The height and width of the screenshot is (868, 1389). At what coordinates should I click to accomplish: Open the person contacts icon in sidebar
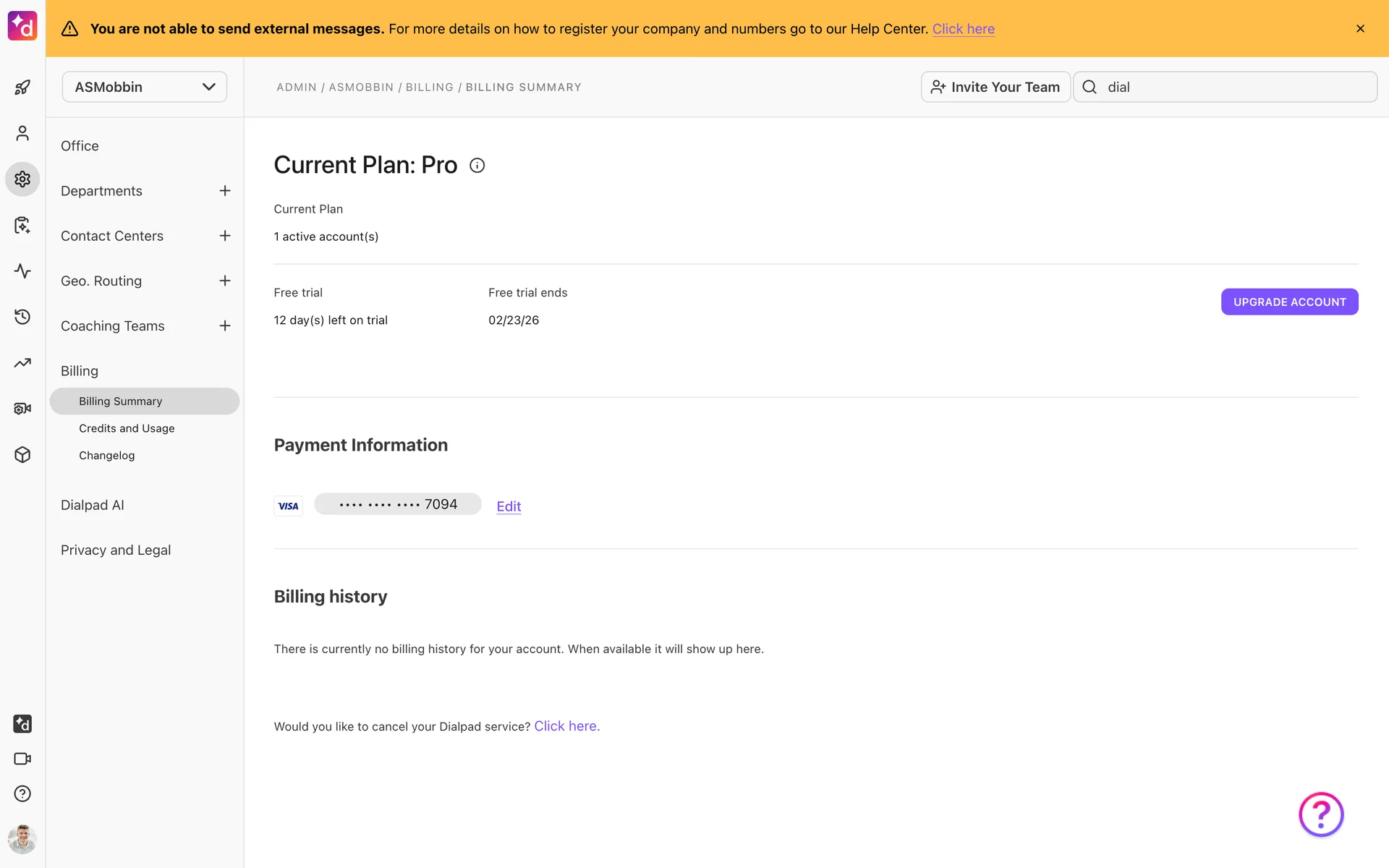(22, 133)
